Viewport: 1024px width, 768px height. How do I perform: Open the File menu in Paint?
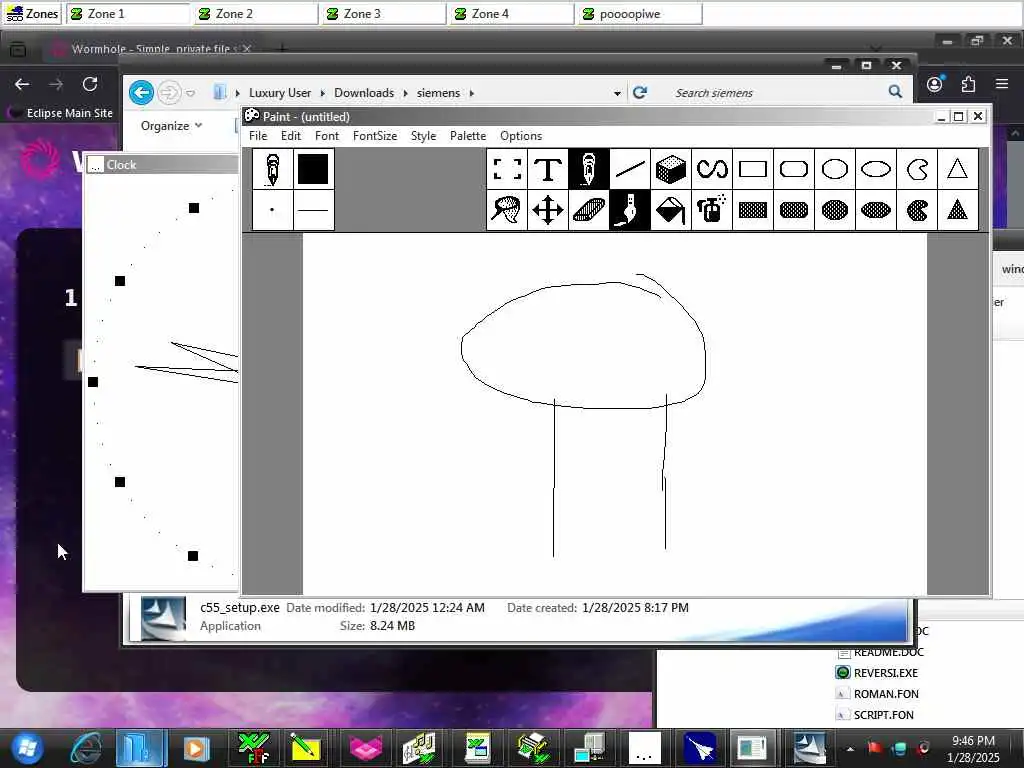258,136
